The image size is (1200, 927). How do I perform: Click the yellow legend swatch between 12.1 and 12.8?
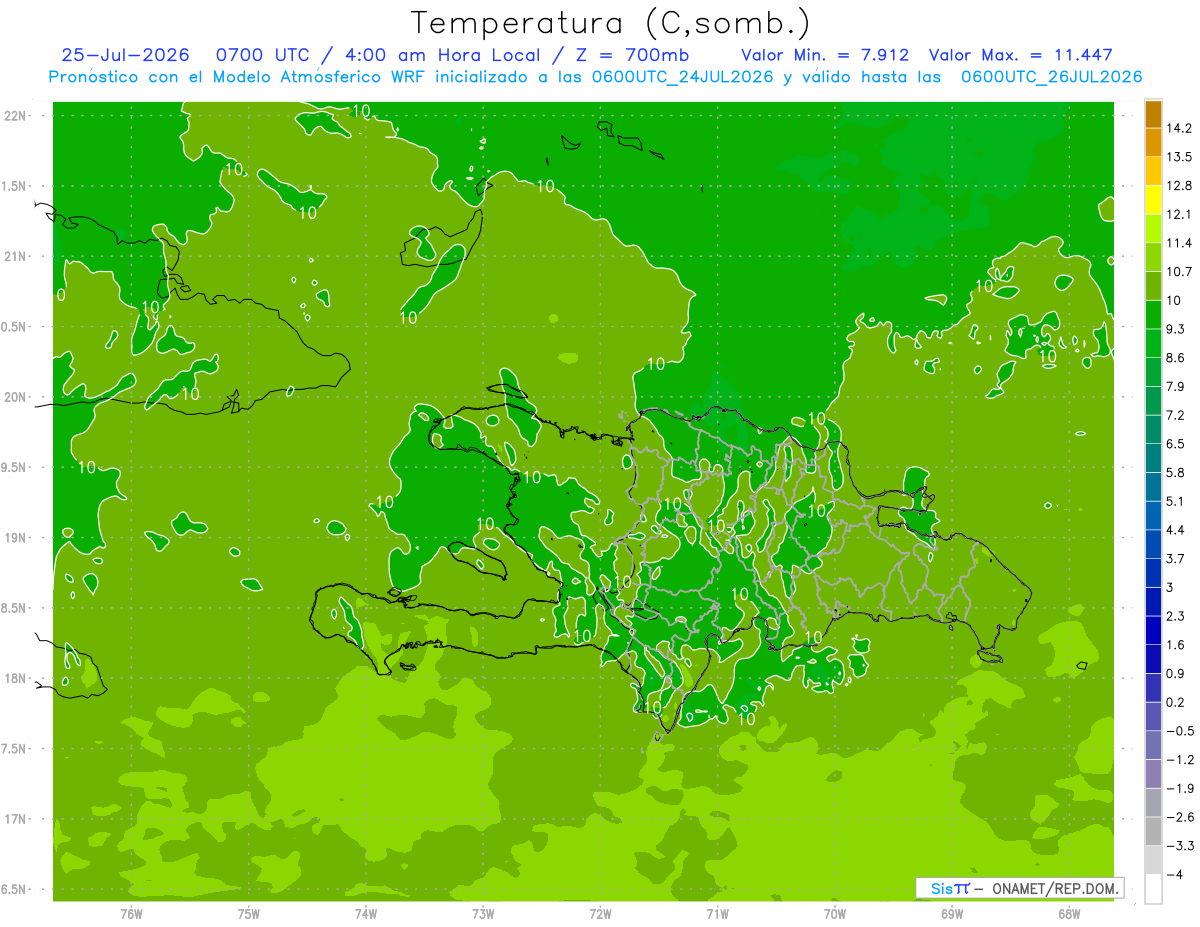coord(1153,200)
